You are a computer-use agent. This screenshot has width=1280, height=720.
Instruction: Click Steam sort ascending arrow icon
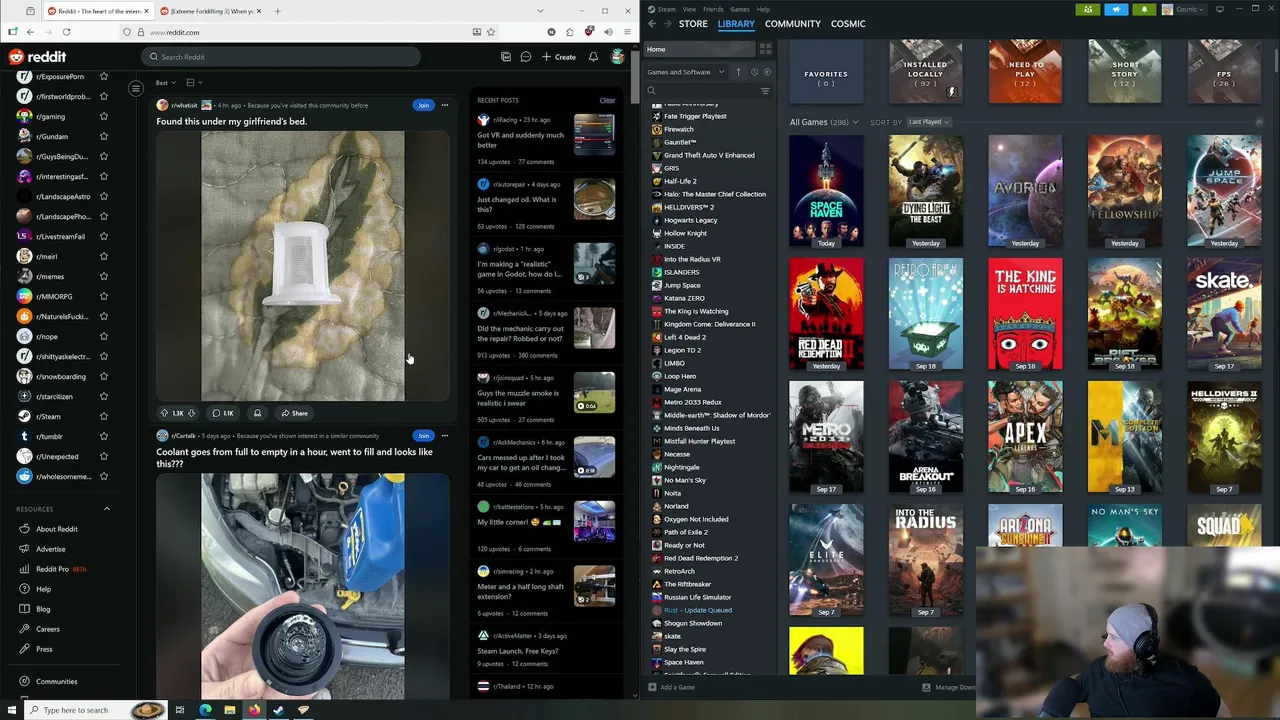(739, 72)
